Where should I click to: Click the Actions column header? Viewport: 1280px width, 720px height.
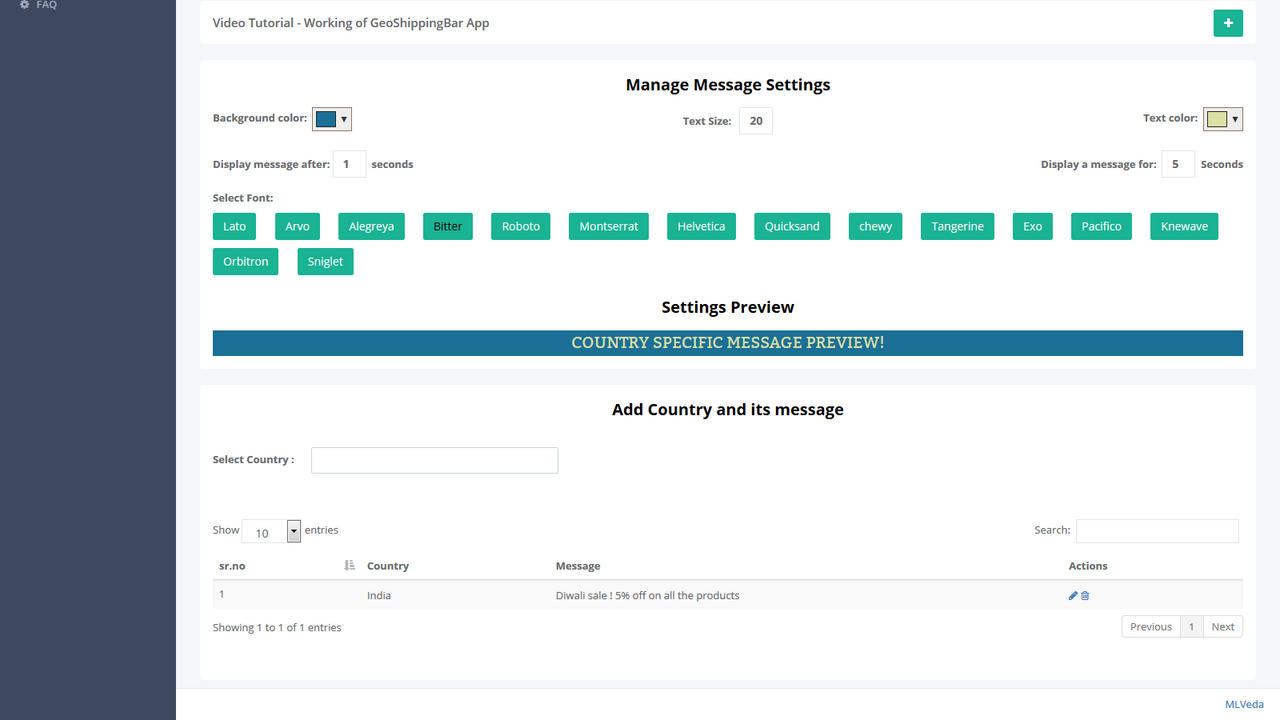coord(1088,566)
